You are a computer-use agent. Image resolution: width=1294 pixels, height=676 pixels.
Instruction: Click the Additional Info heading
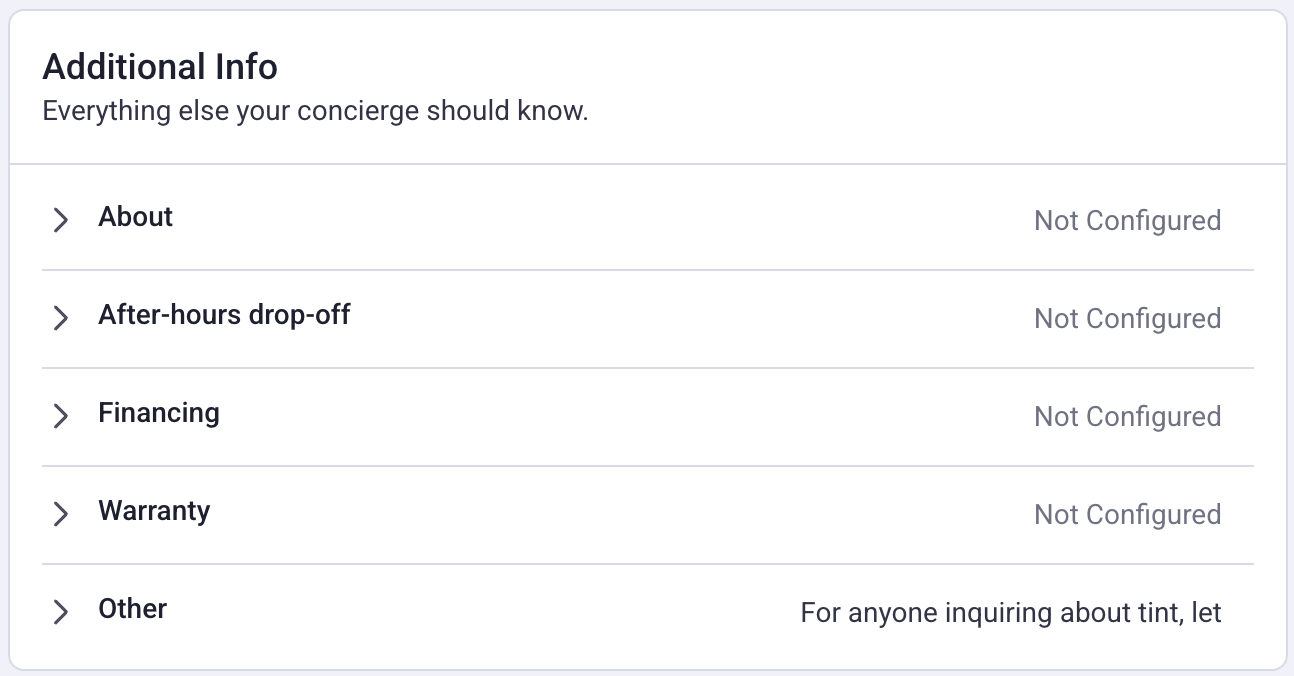click(x=160, y=67)
